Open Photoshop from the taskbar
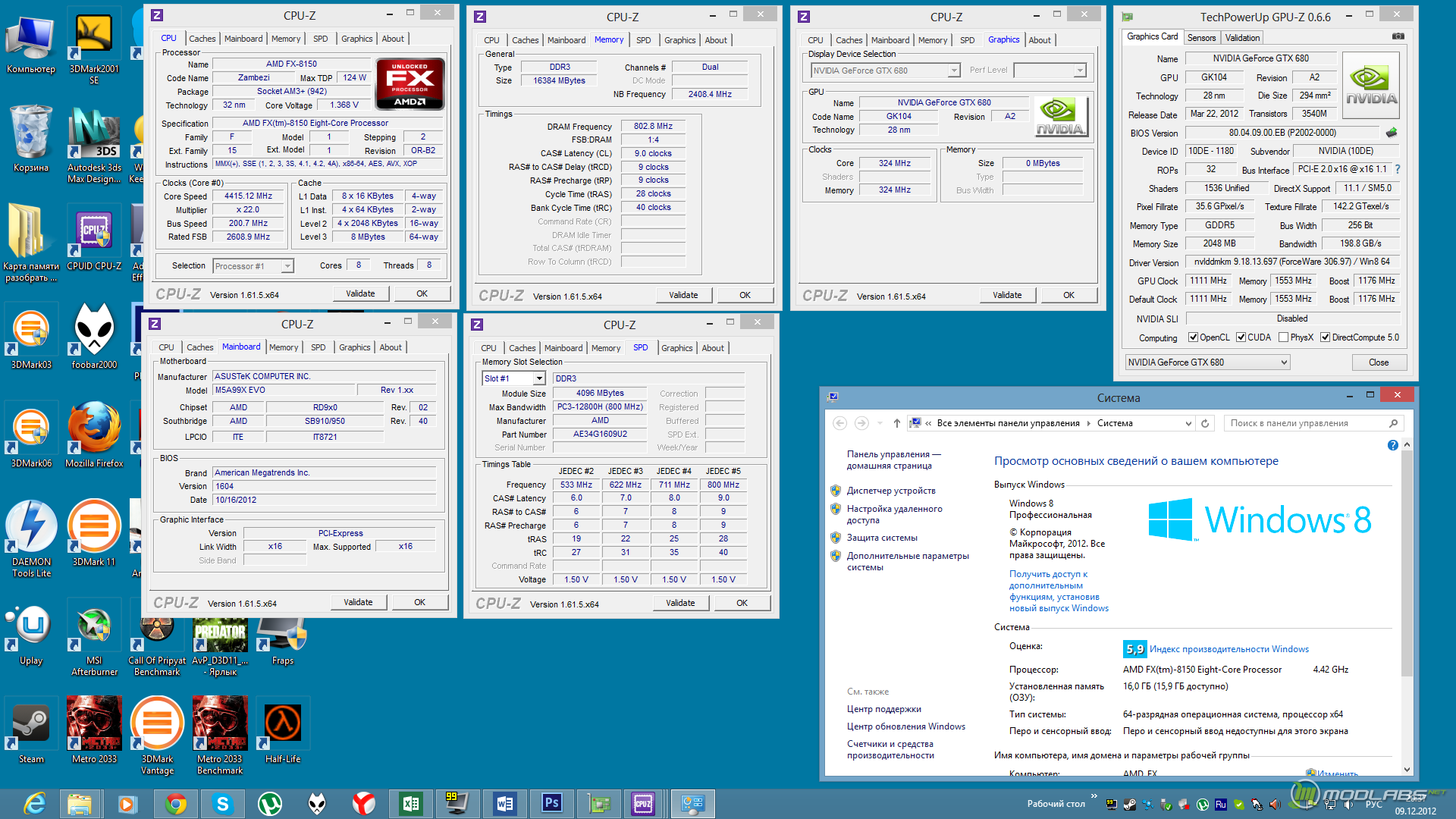Screen dimensions: 1456x819 (x=551, y=803)
